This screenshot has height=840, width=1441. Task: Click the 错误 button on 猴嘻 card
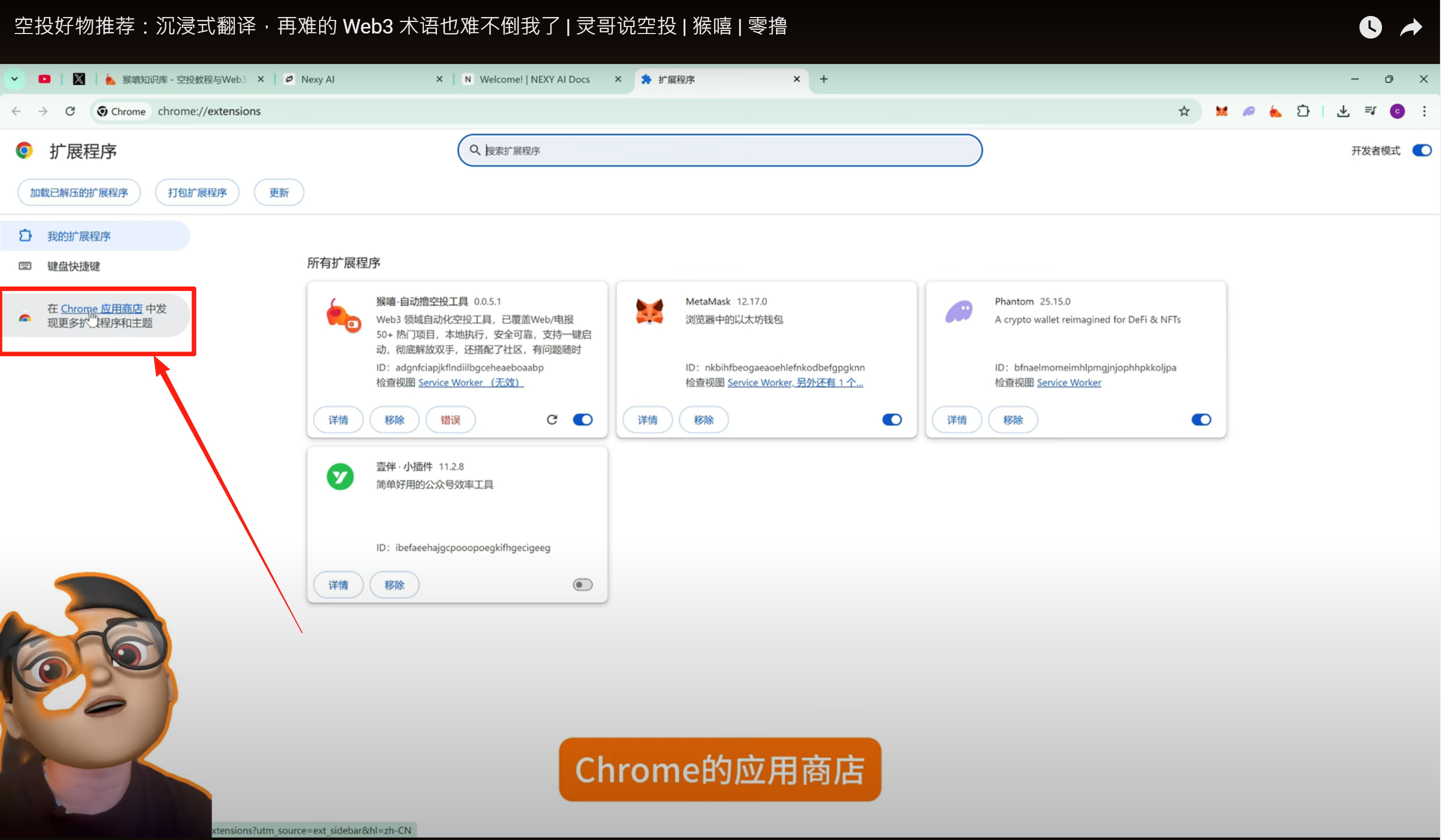[x=450, y=419]
